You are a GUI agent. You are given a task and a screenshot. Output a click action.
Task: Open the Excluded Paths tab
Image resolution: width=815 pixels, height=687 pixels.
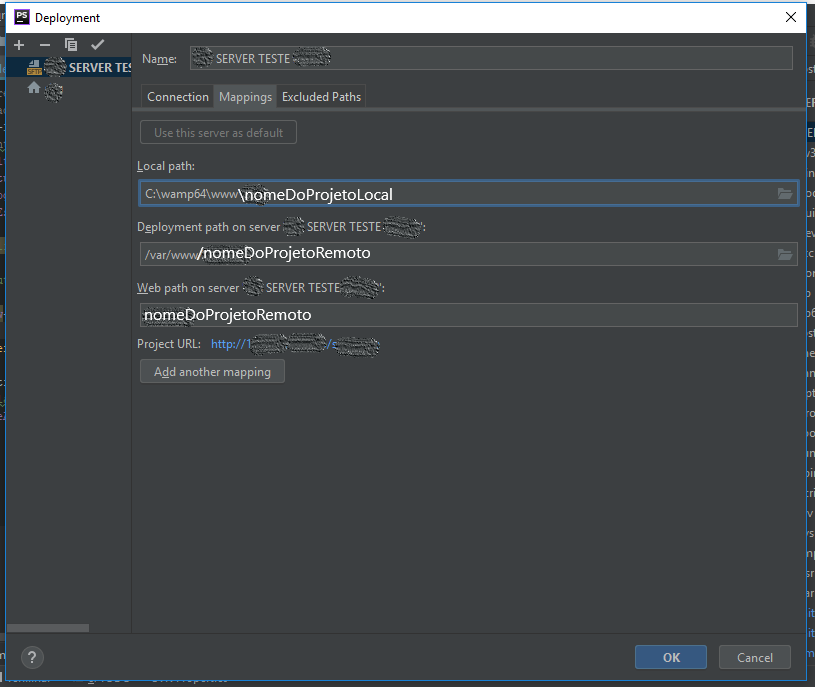click(321, 96)
